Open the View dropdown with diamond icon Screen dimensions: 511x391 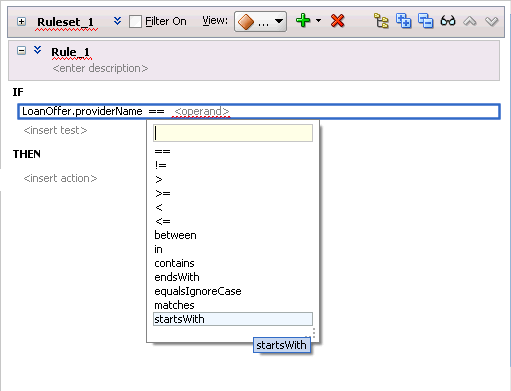pyautogui.click(x=260, y=22)
